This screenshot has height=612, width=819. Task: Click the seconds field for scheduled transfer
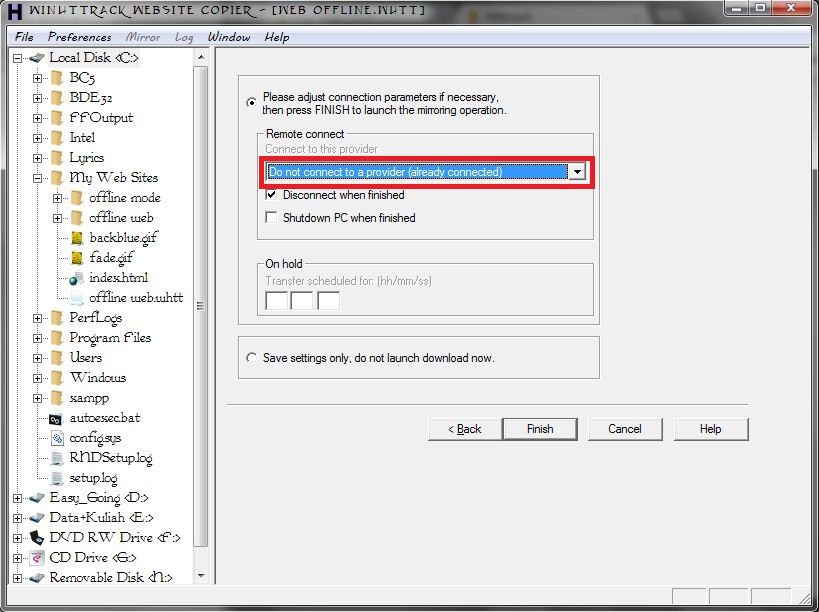tap(329, 301)
